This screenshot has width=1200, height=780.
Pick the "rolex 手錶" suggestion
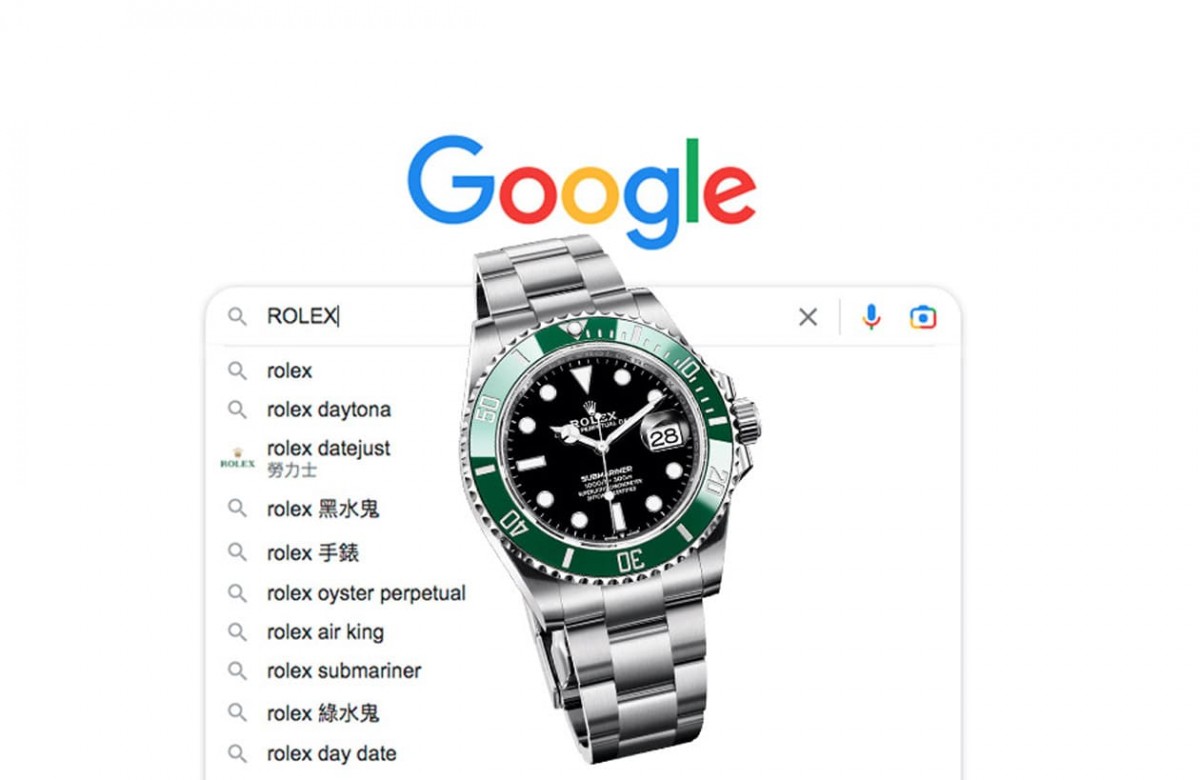click(x=313, y=552)
